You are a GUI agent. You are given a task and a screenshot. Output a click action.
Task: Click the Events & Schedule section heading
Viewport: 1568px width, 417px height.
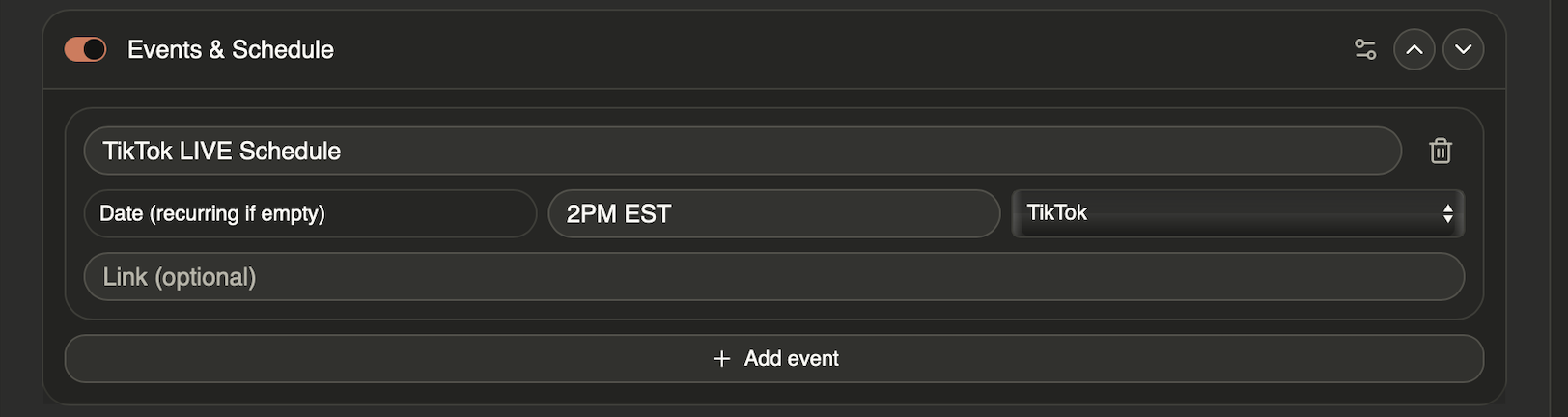click(x=231, y=49)
